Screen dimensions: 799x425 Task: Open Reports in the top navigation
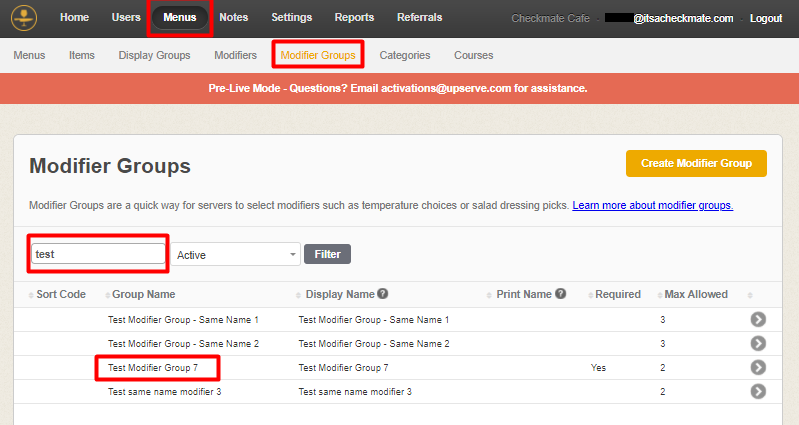pos(354,18)
